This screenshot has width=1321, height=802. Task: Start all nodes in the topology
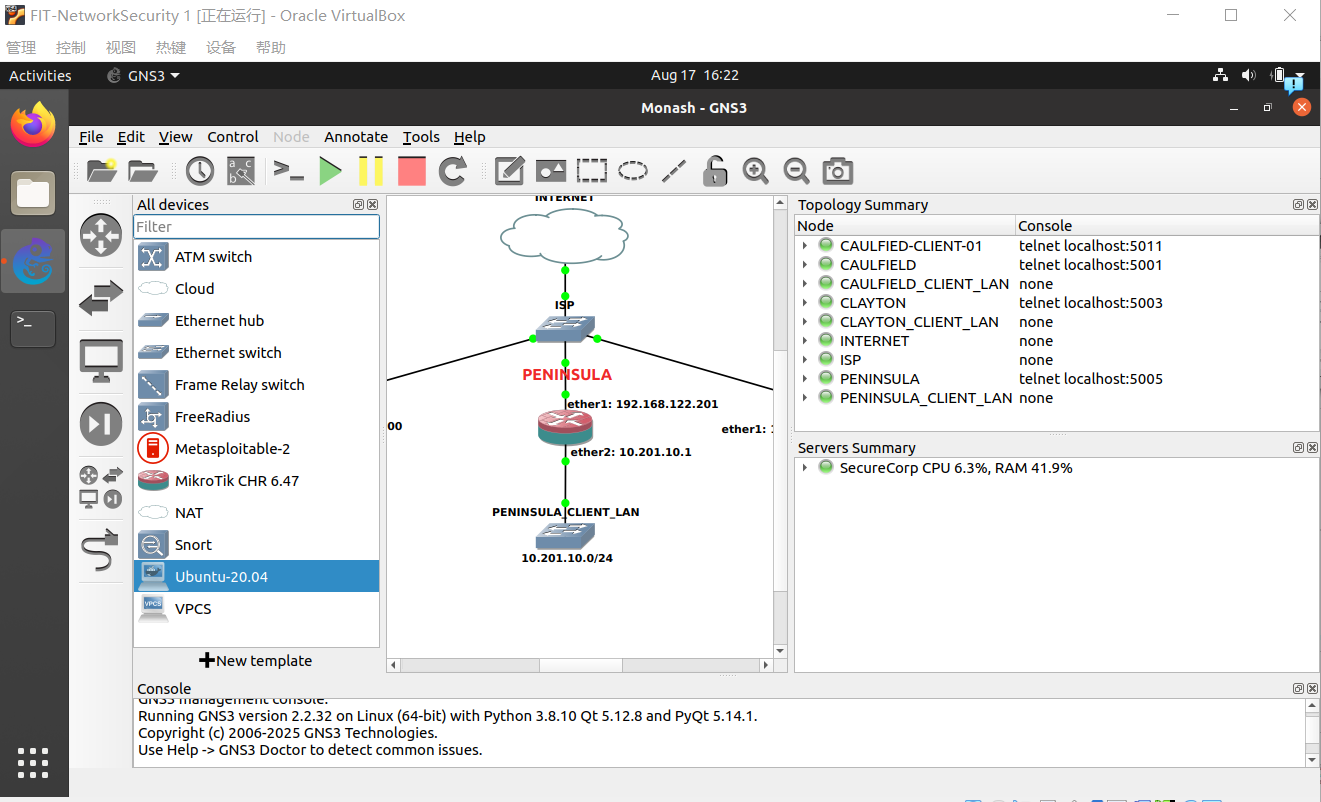point(331,170)
